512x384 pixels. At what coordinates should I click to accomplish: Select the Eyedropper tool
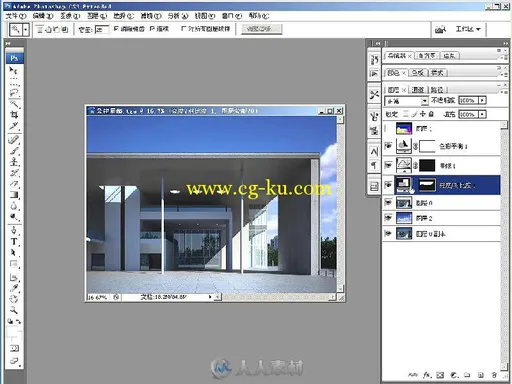pyautogui.click(x=14, y=288)
